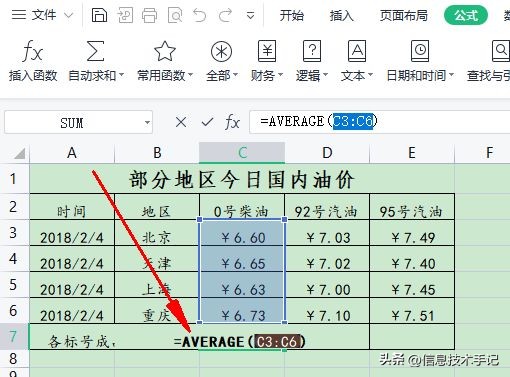This screenshot has height=377, width=510.
Task: Confirm formula with the checkmark icon
Action: click(207, 122)
